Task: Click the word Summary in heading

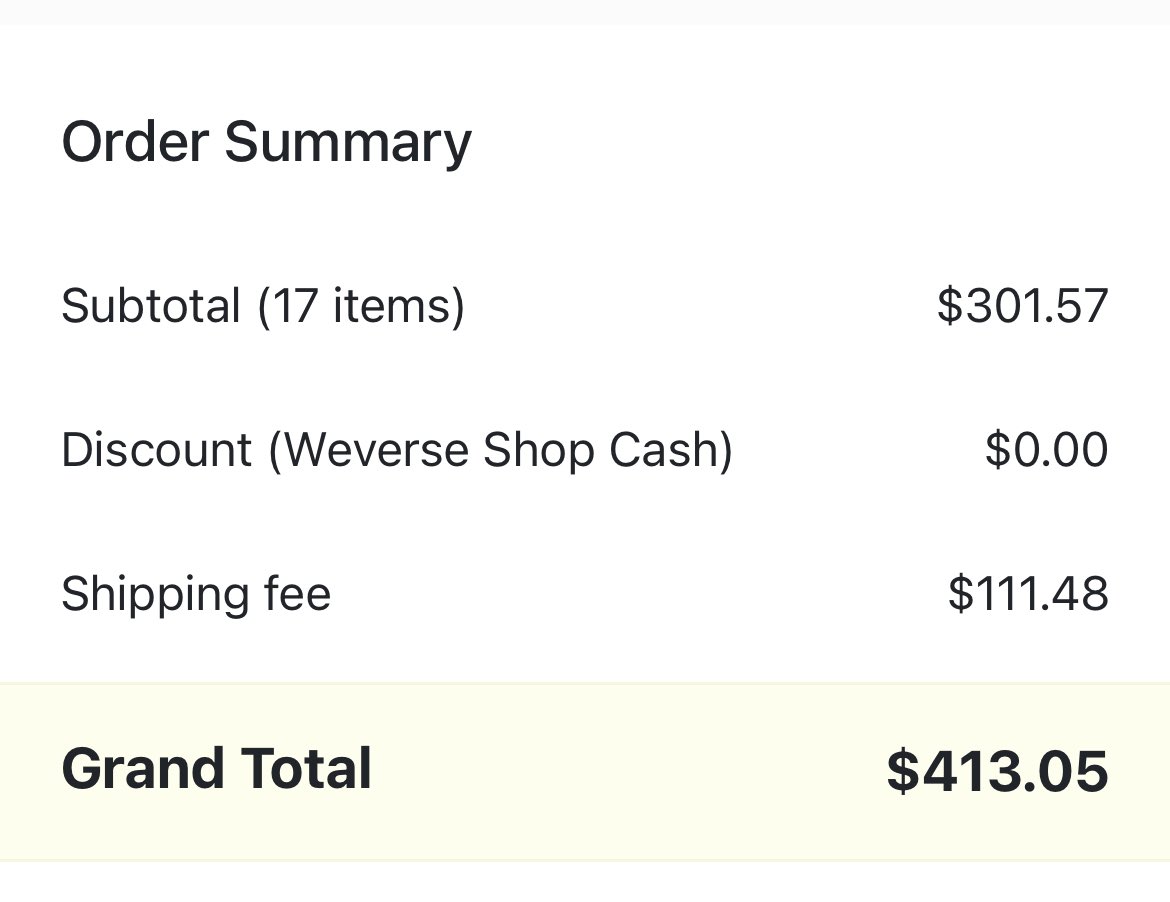Action: [348, 142]
